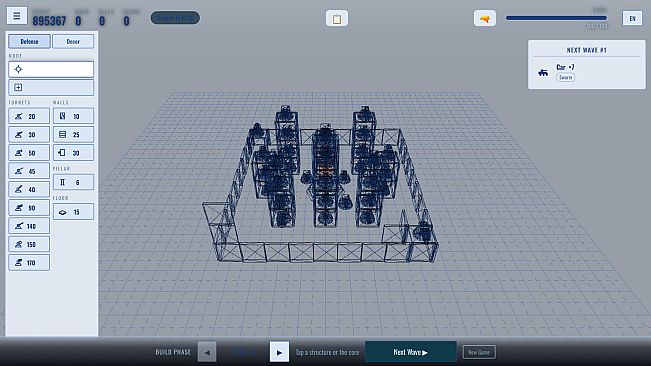Pick the wall piece costing 10

click(73, 116)
